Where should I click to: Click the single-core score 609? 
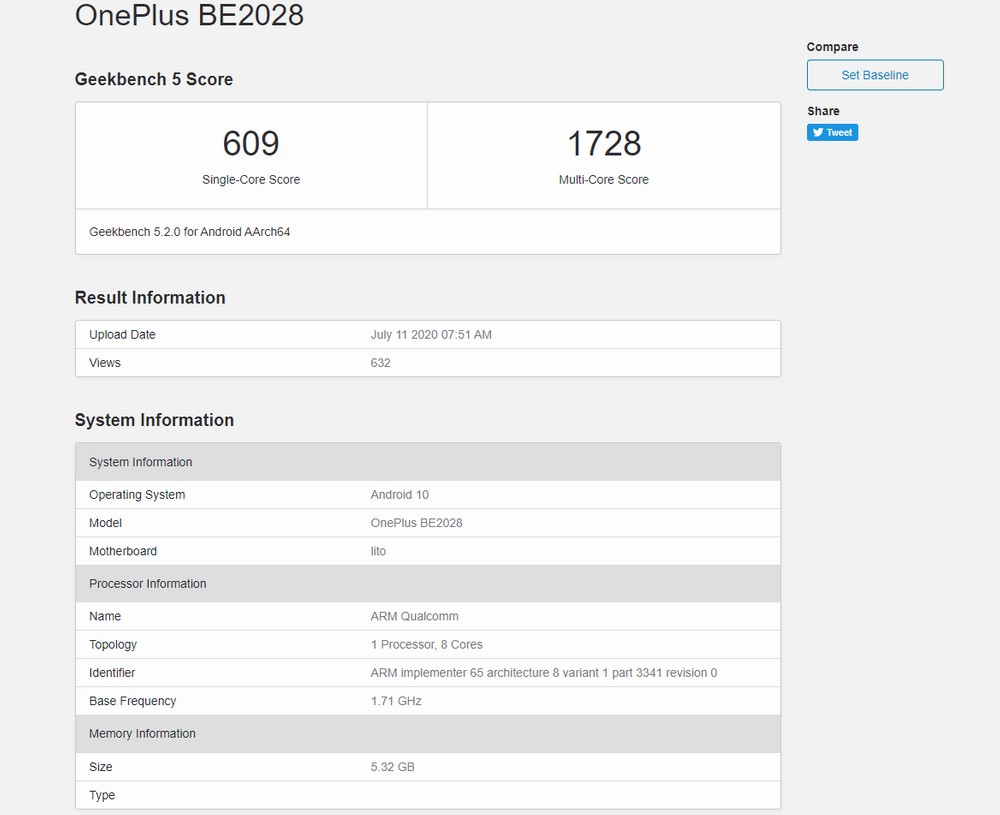[x=251, y=143]
